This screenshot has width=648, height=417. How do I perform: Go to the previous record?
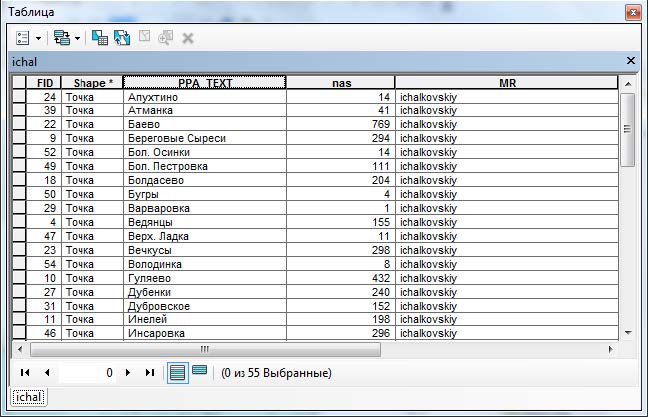point(46,372)
